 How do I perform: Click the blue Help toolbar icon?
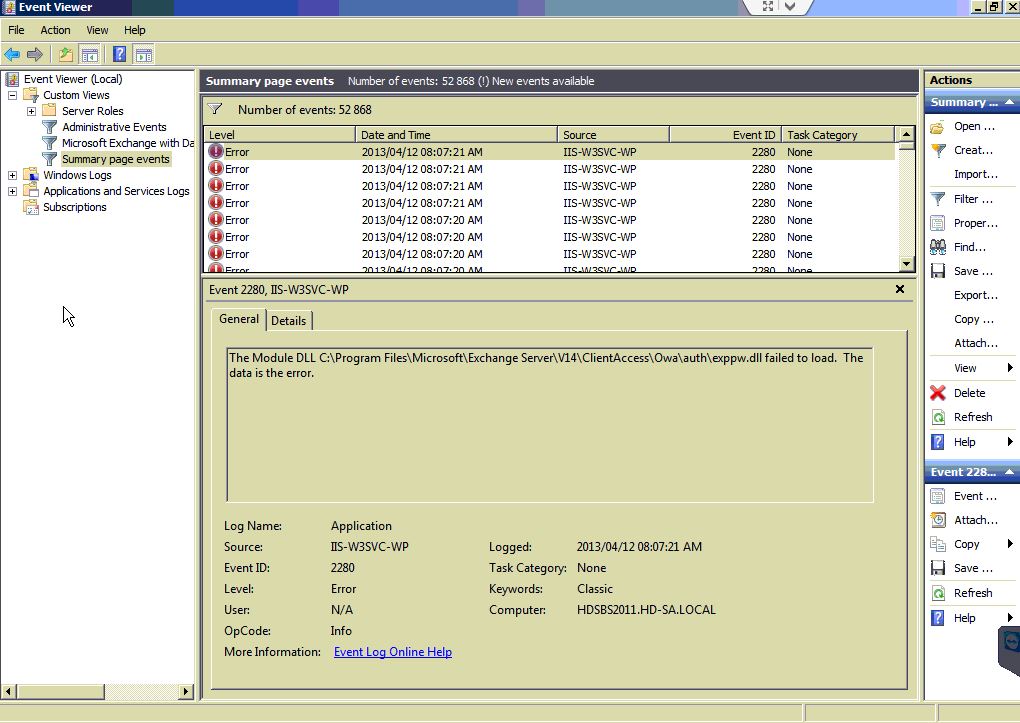coord(120,54)
